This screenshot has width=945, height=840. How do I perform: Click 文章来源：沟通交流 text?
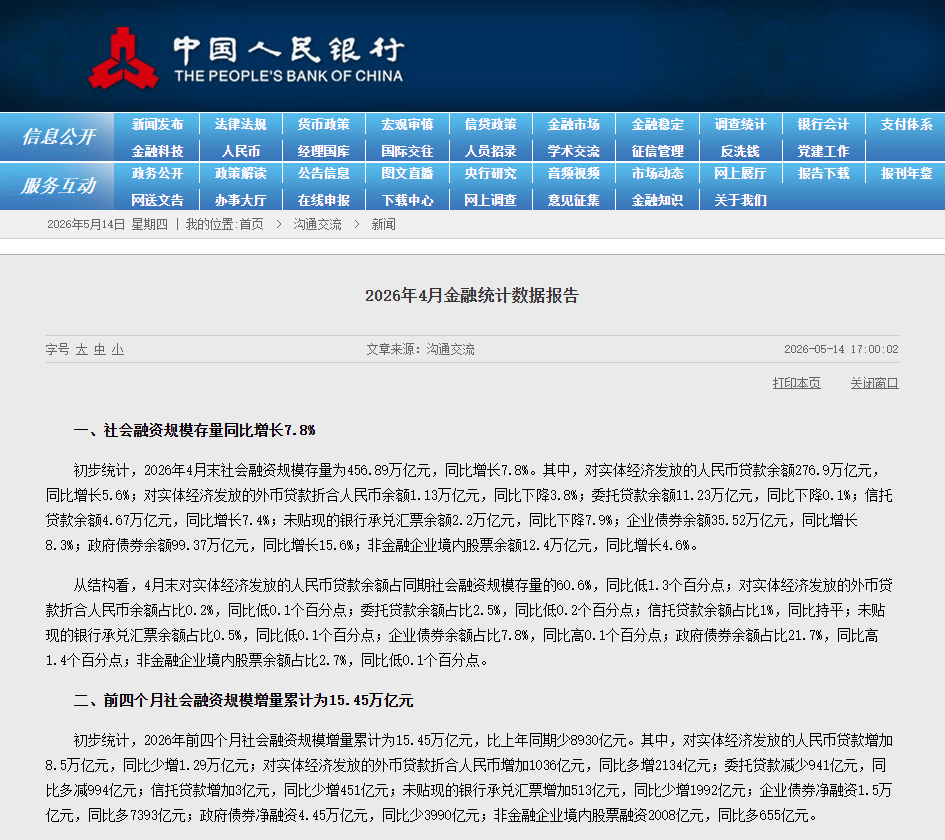420,349
